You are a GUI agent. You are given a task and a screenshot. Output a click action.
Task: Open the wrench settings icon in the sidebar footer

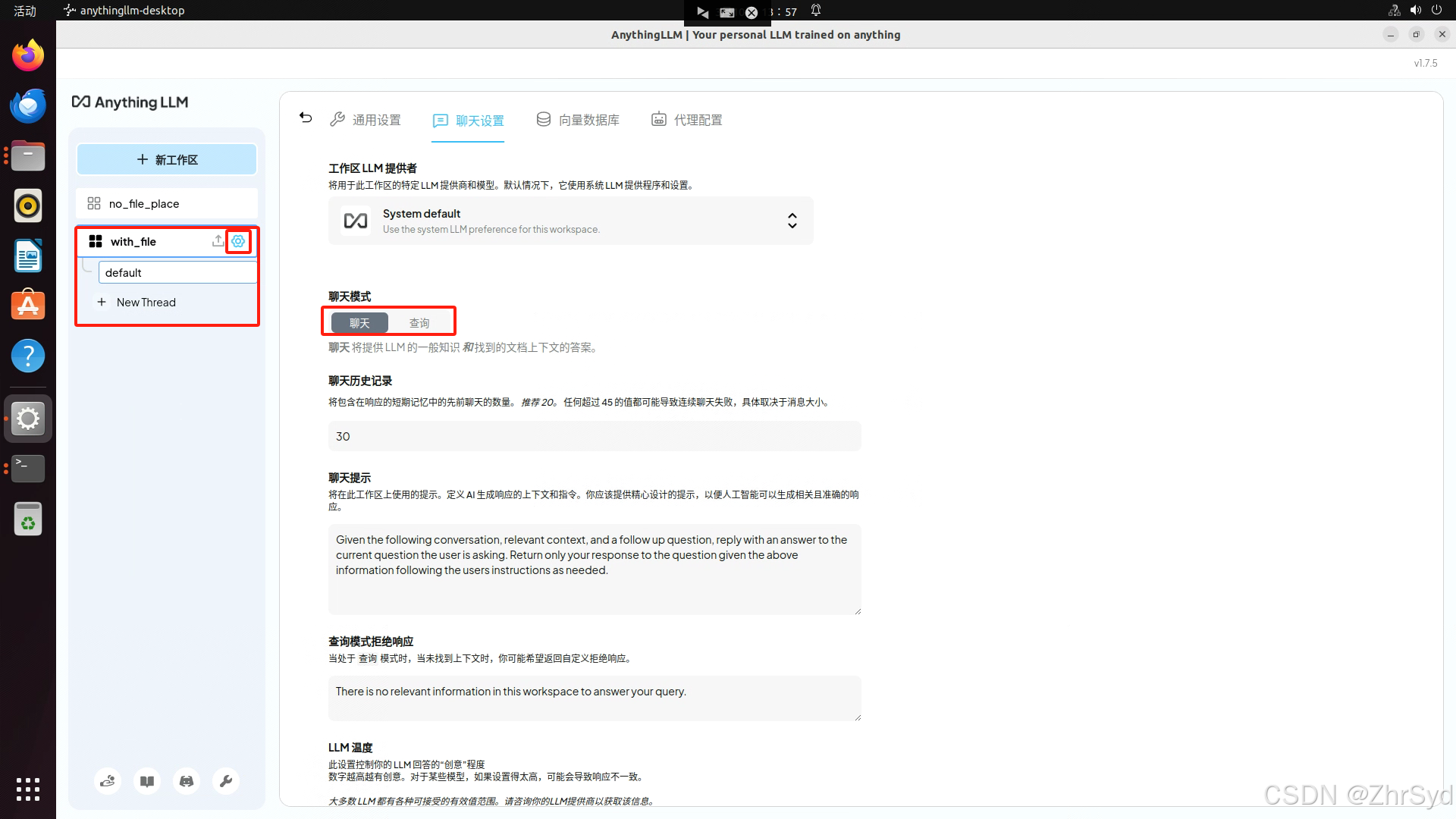tap(226, 781)
